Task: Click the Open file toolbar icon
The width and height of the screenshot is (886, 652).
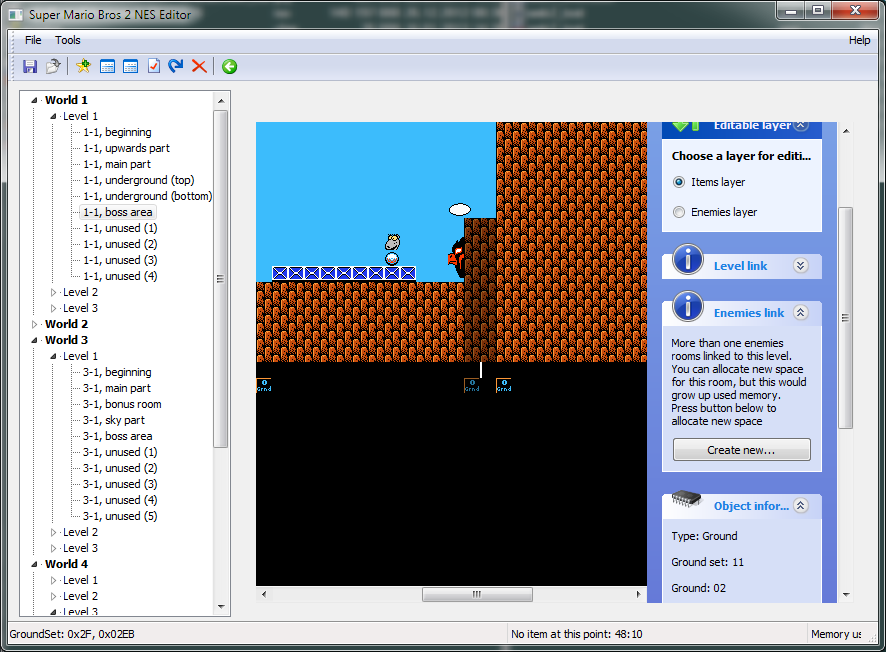Action: pyautogui.click(x=53, y=67)
